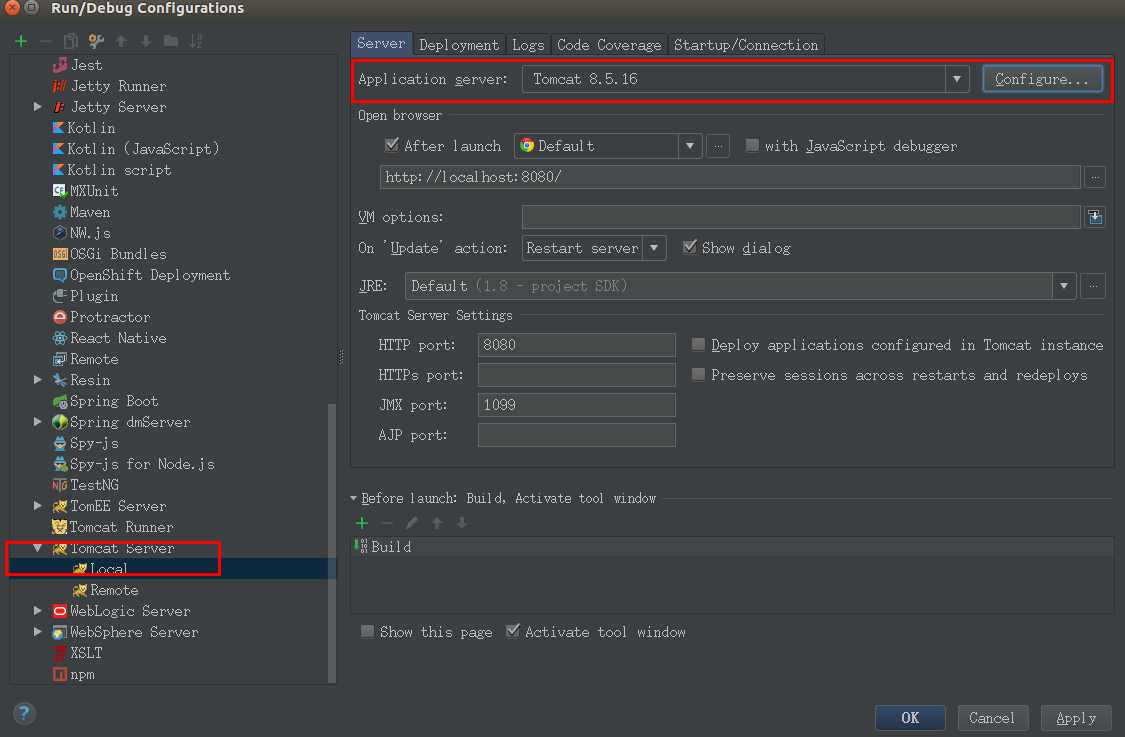Expand Jetty Server tree node

coord(37,107)
